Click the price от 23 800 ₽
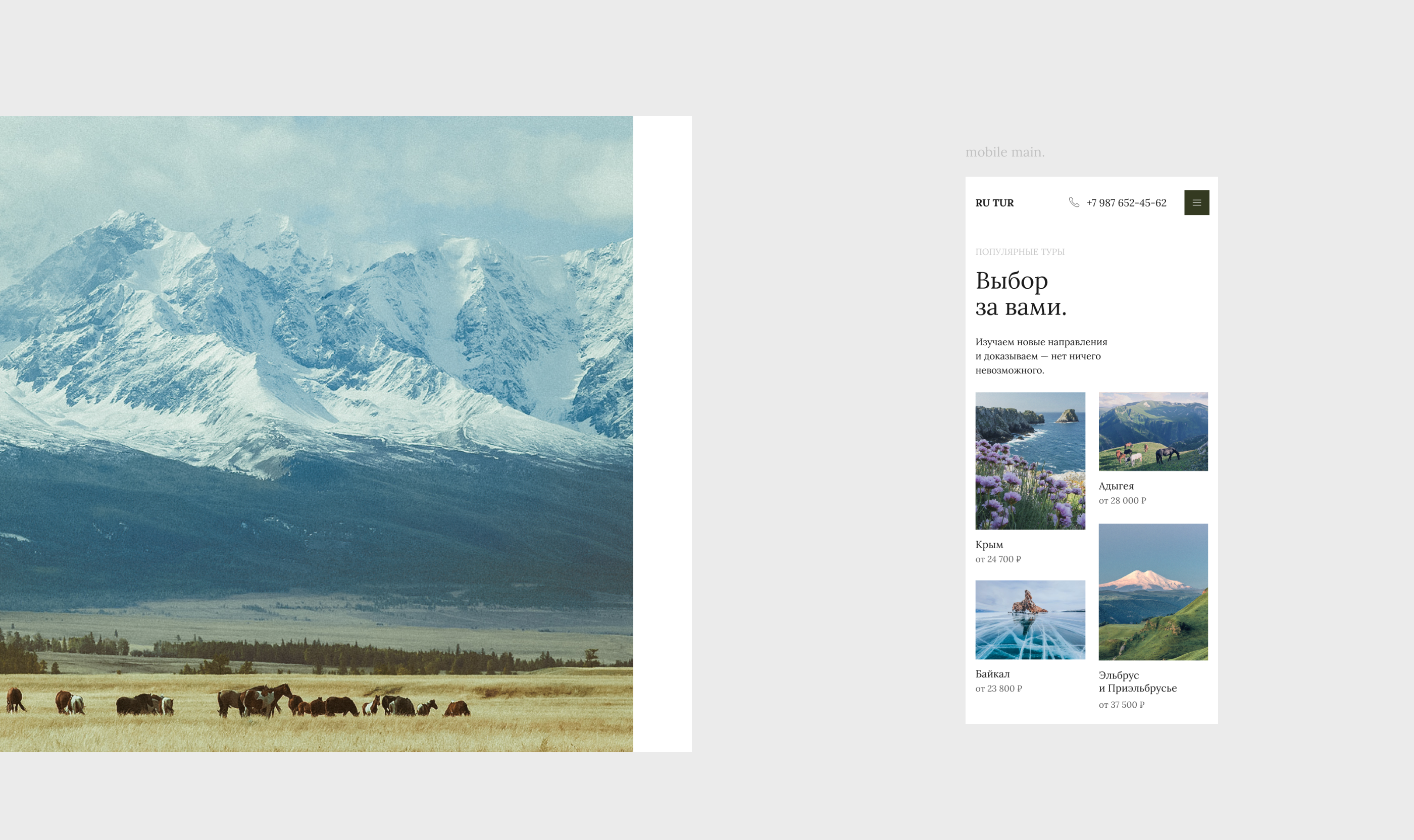 coord(998,688)
